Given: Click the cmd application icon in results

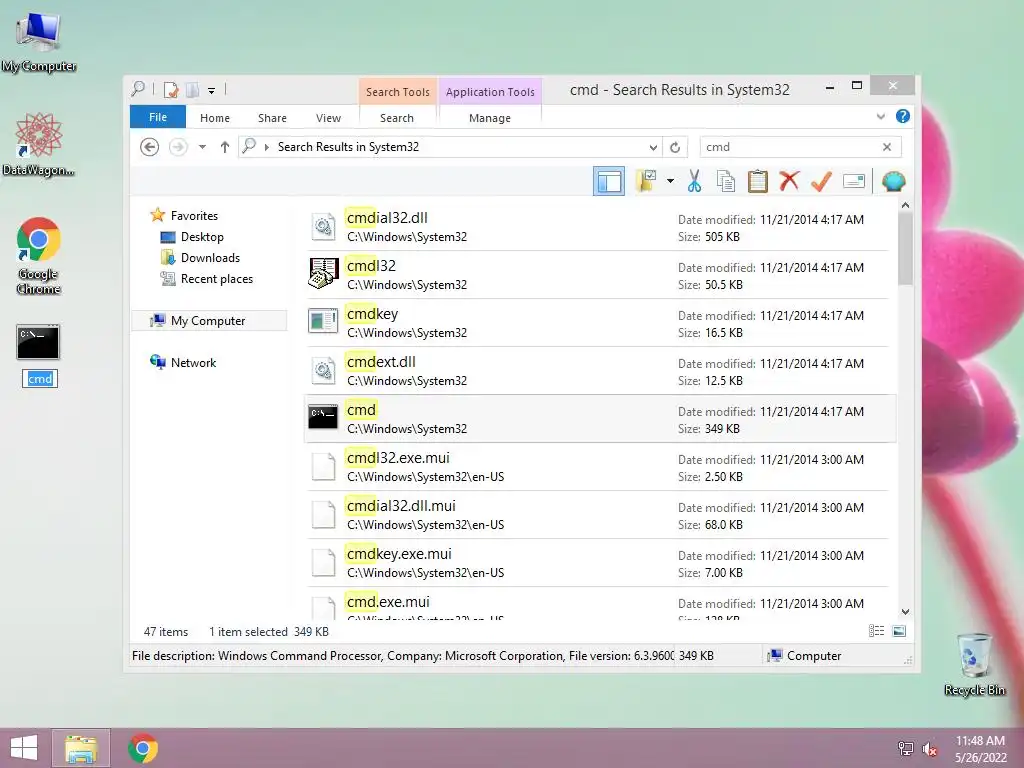Looking at the screenshot, I should (x=323, y=416).
